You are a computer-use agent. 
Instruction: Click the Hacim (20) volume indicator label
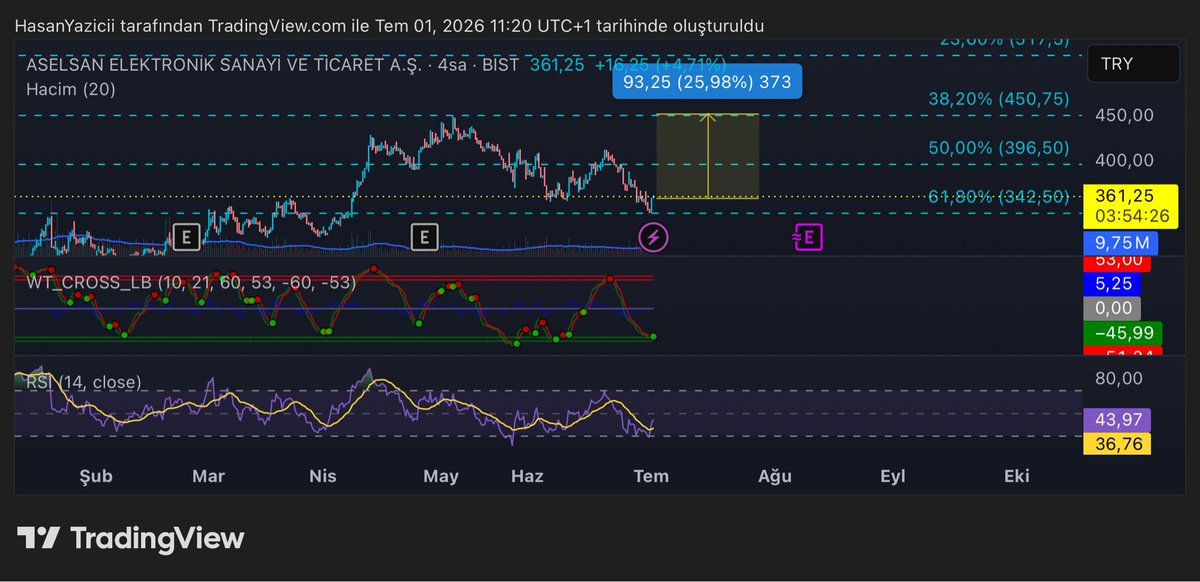(x=70, y=89)
